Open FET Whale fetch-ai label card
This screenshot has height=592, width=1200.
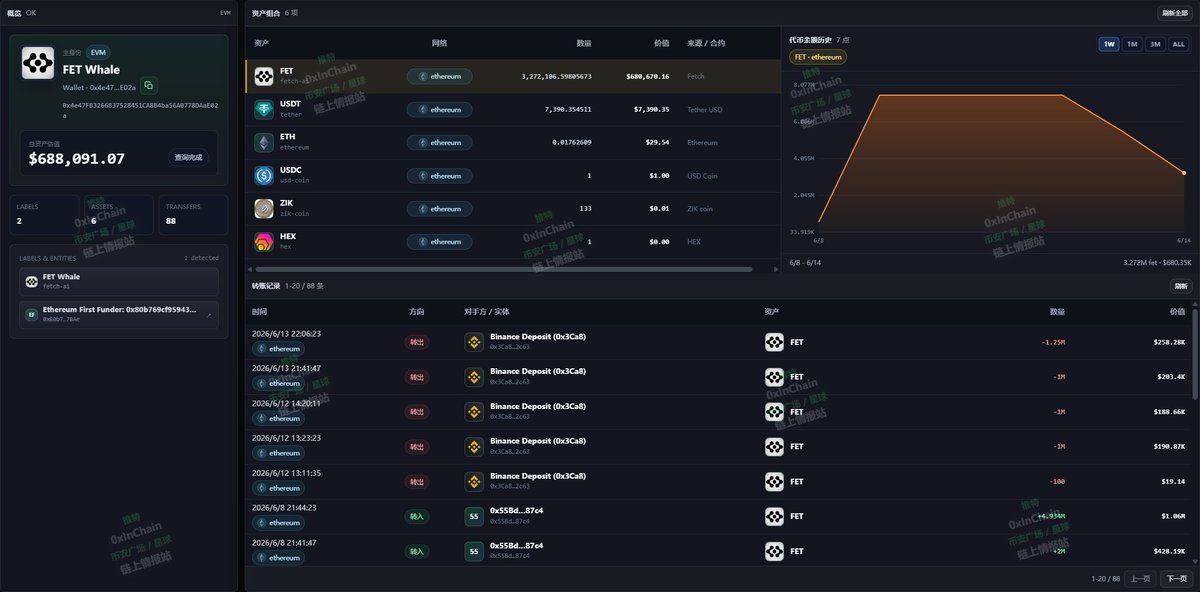pyautogui.click(x=119, y=281)
